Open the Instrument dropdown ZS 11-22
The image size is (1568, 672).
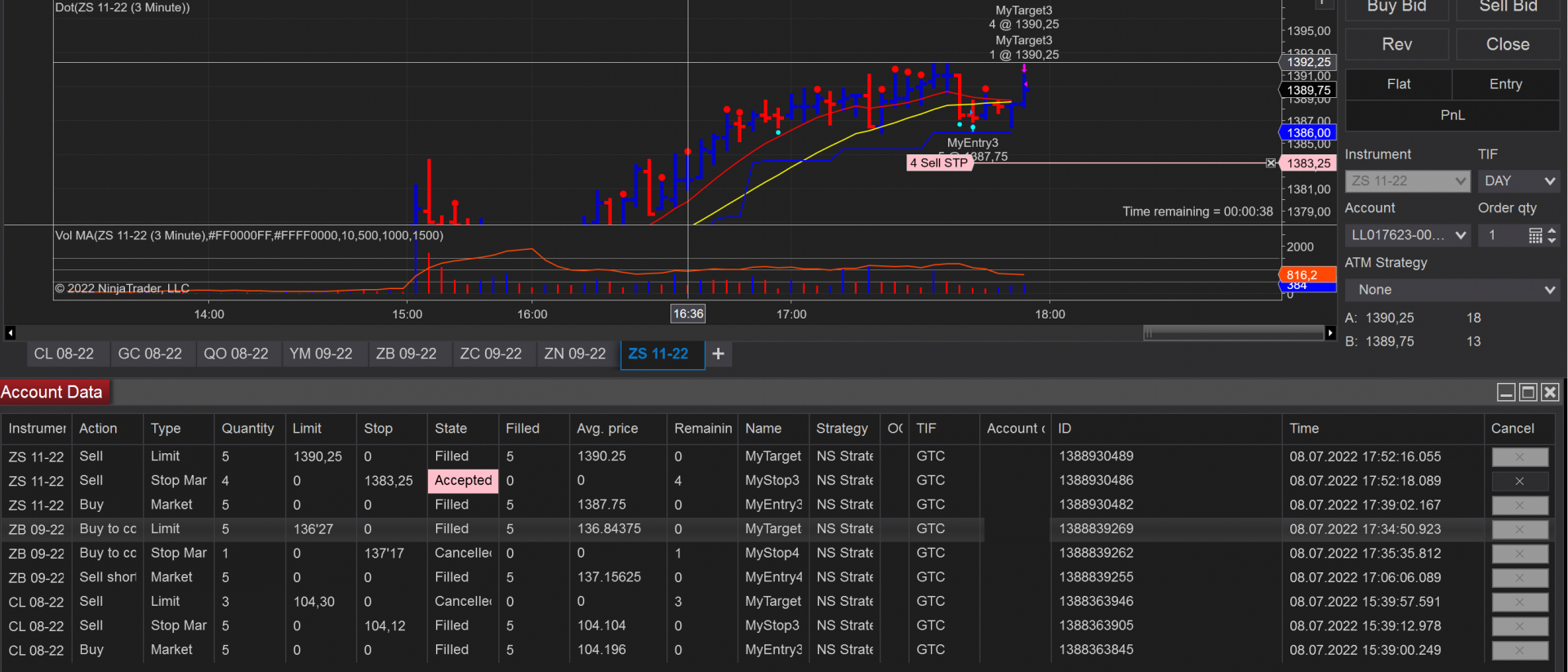click(1408, 181)
